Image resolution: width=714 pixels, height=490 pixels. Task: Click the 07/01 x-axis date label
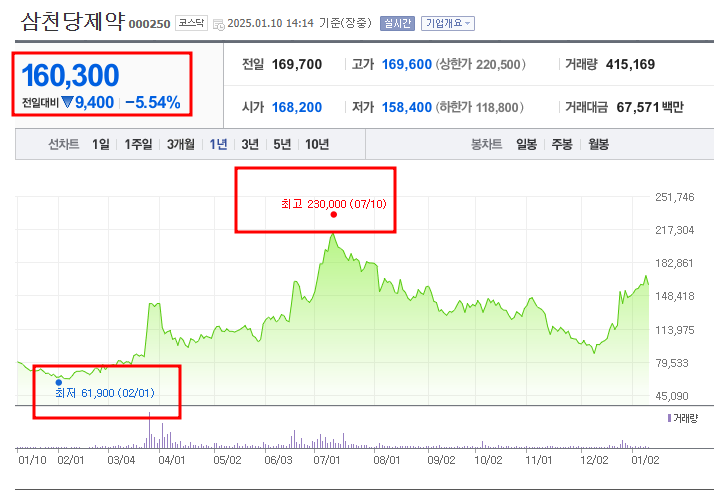(326, 460)
